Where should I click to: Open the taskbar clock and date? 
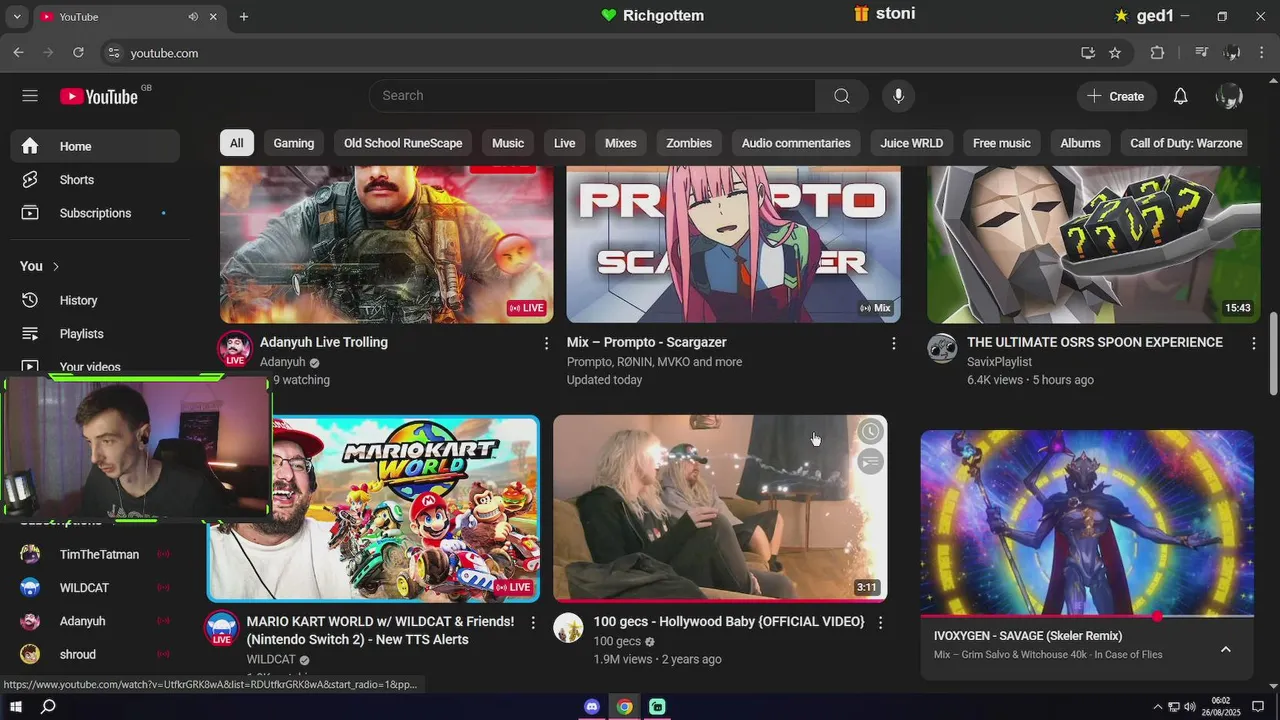pyautogui.click(x=1220, y=707)
